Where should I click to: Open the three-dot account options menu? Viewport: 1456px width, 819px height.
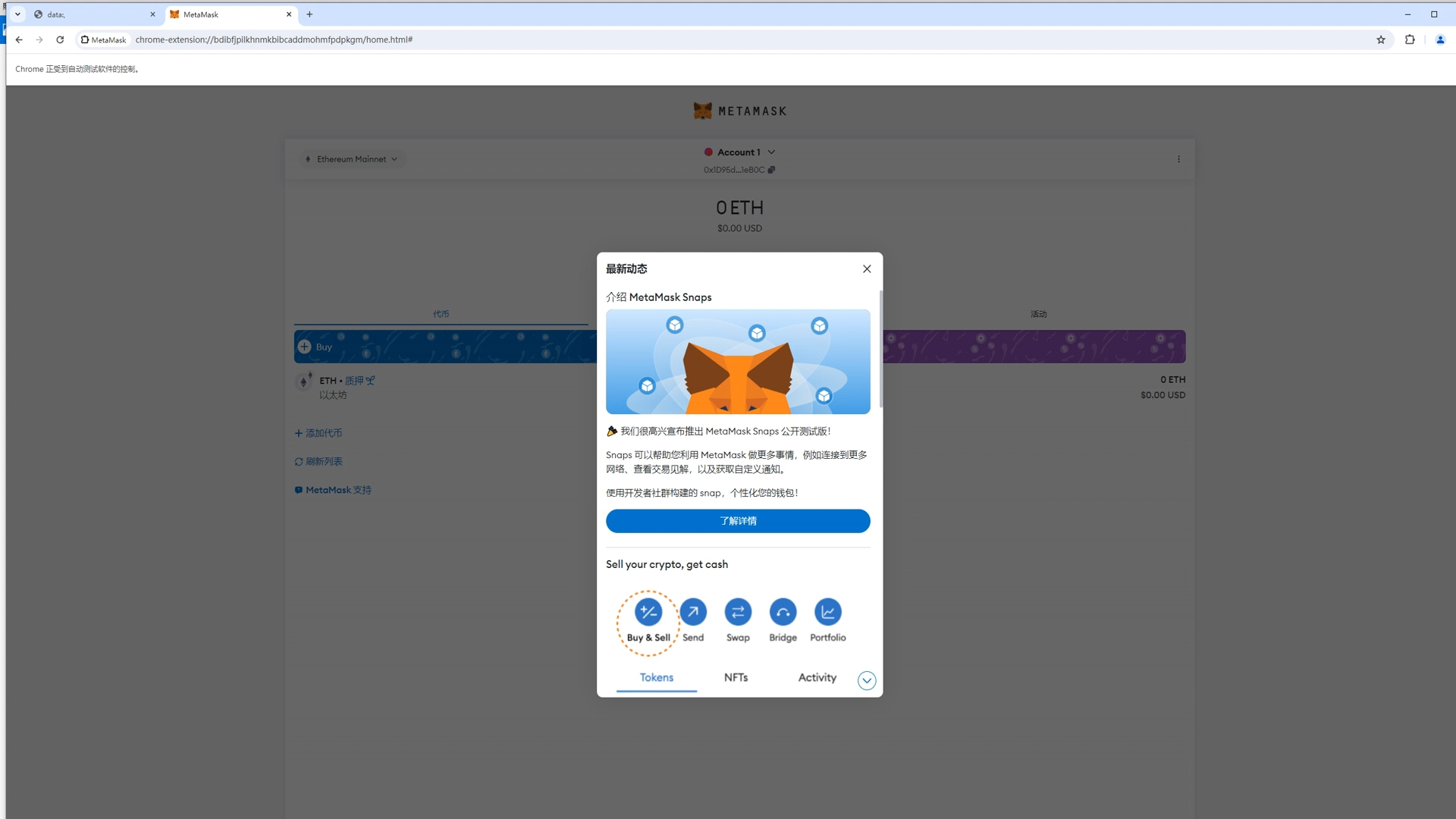(1178, 159)
